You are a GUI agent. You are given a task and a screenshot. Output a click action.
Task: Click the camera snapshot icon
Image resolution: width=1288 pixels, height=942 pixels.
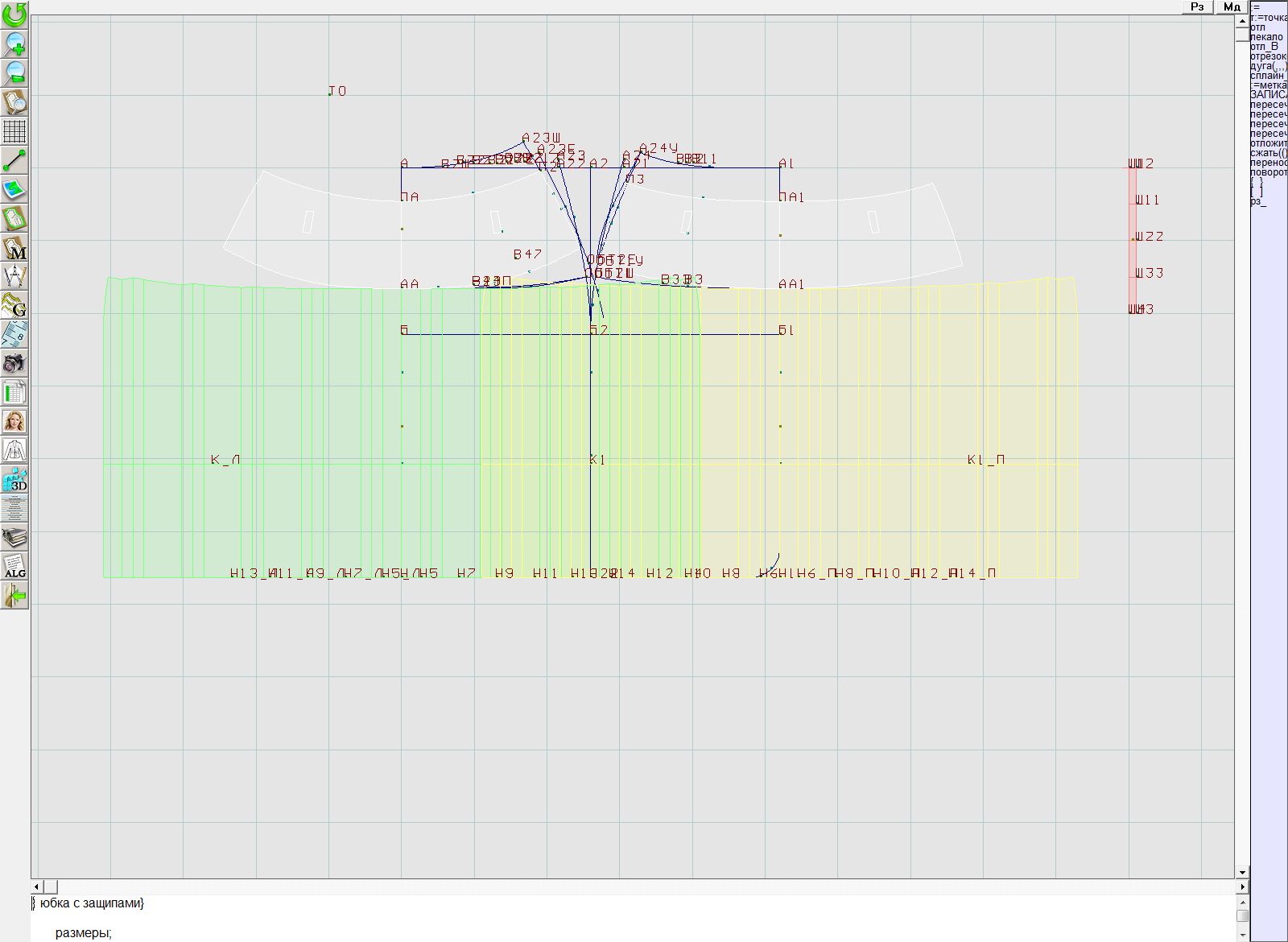pyautogui.click(x=14, y=363)
